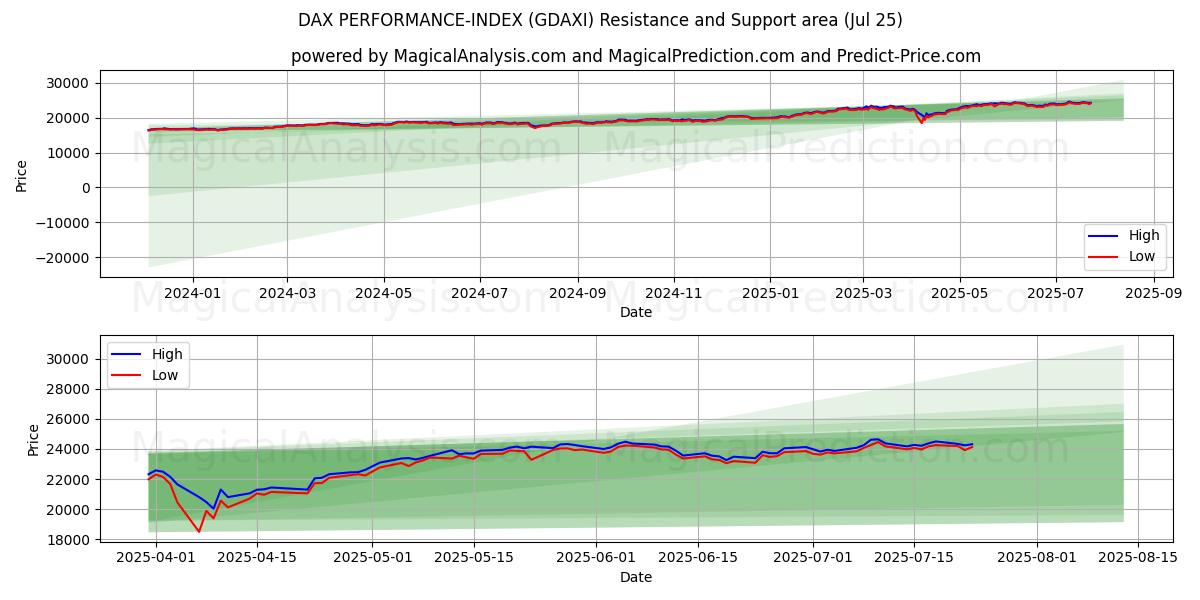Click the blue line sample in the lower legend

[127, 355]
